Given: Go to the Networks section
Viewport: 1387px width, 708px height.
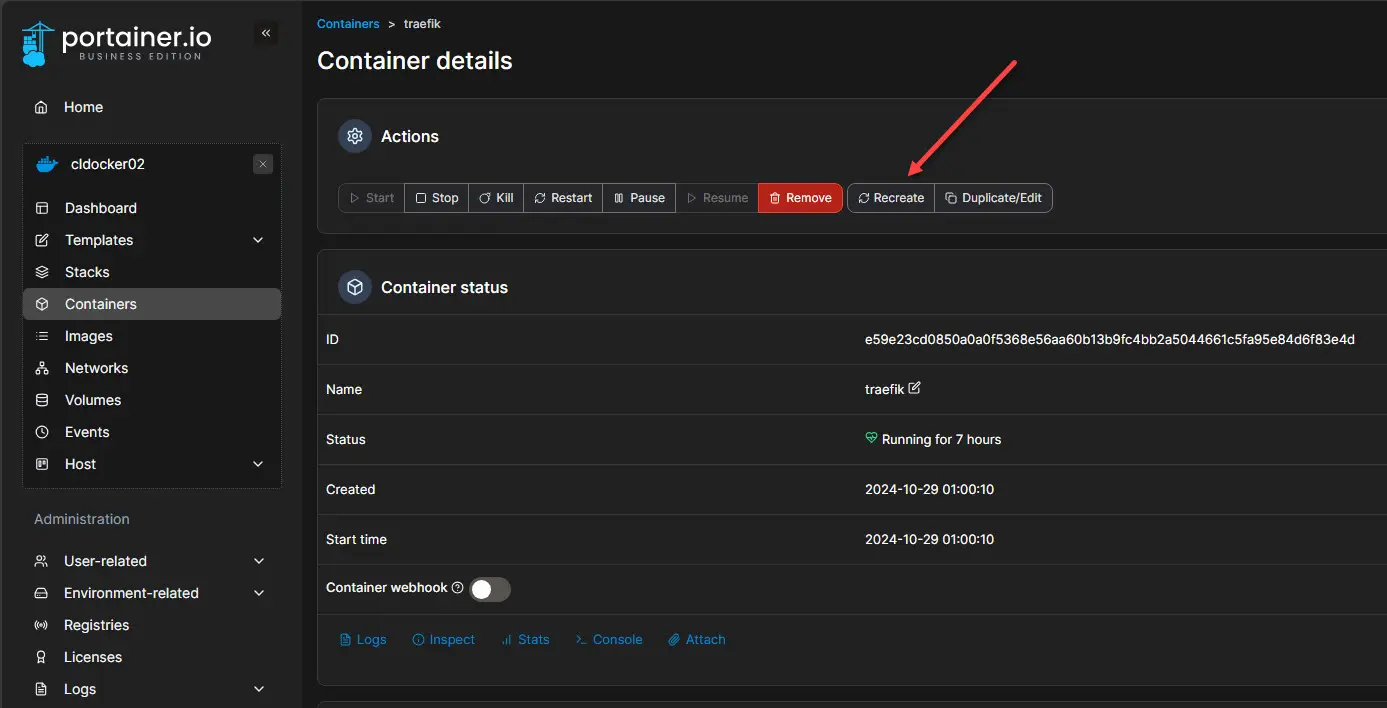Looking at the screenshot, I should 151,368.
